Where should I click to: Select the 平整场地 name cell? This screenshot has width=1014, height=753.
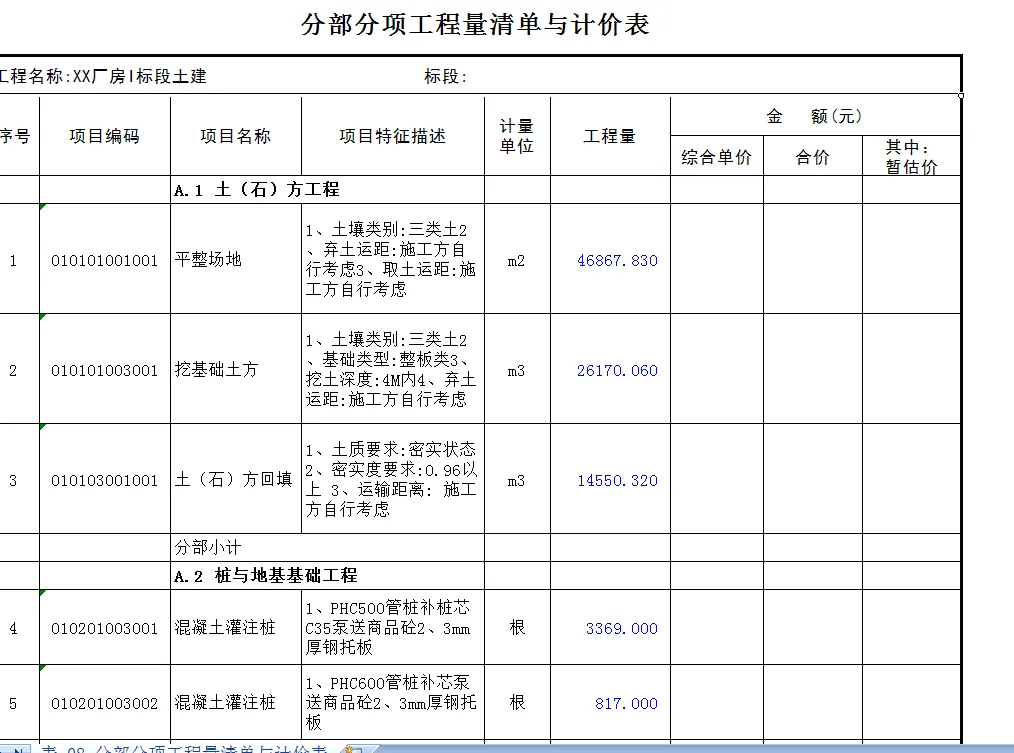235,259
